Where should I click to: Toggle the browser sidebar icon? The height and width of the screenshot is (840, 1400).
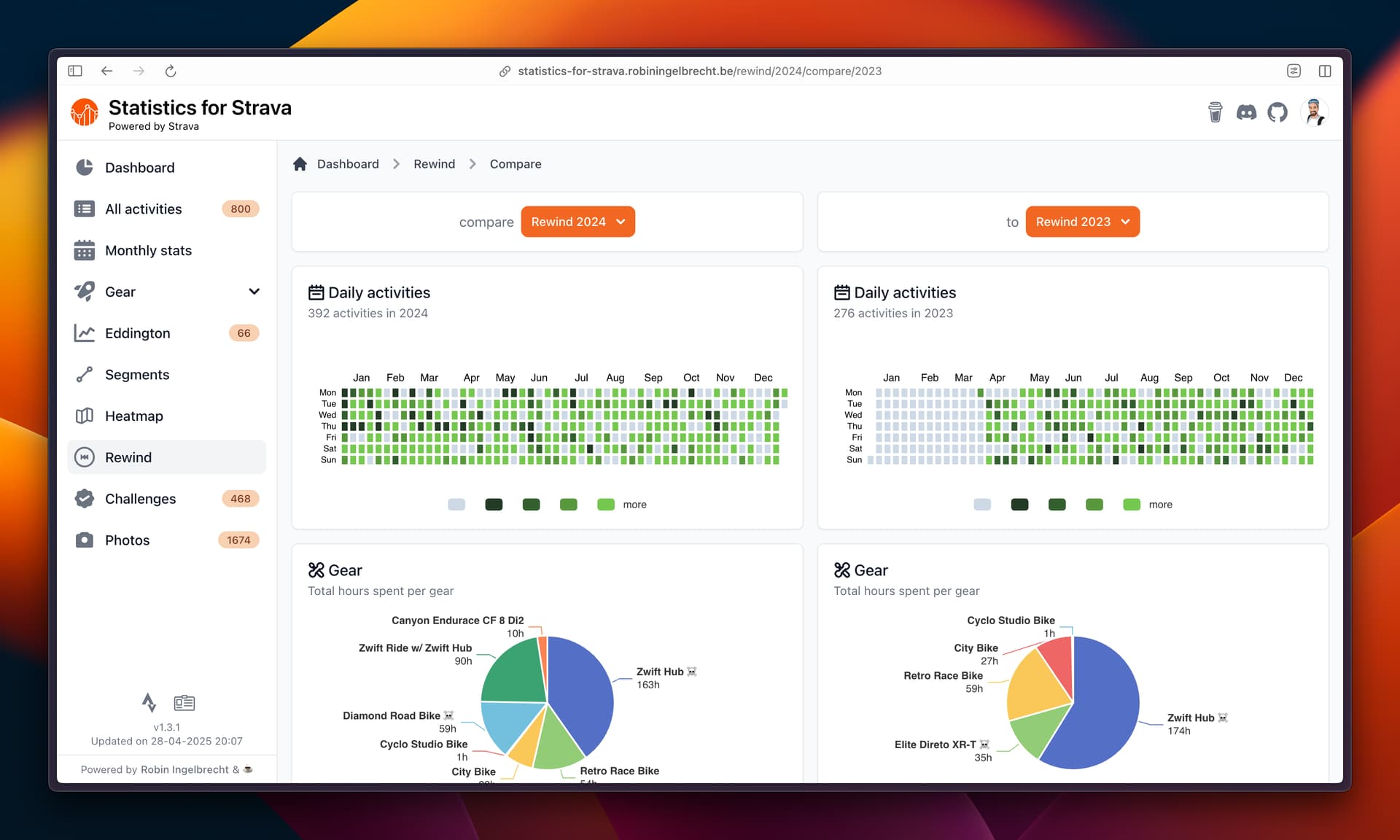point(75,71)
